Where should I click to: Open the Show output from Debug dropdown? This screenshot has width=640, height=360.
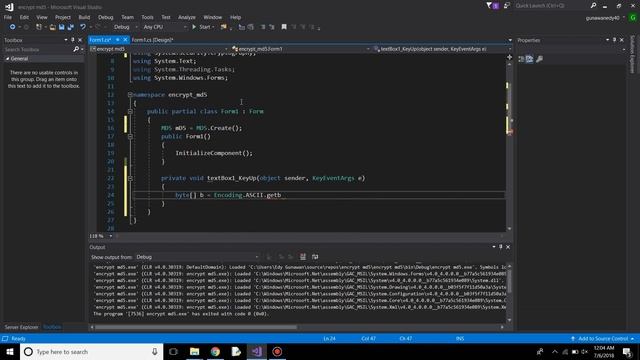197,257
